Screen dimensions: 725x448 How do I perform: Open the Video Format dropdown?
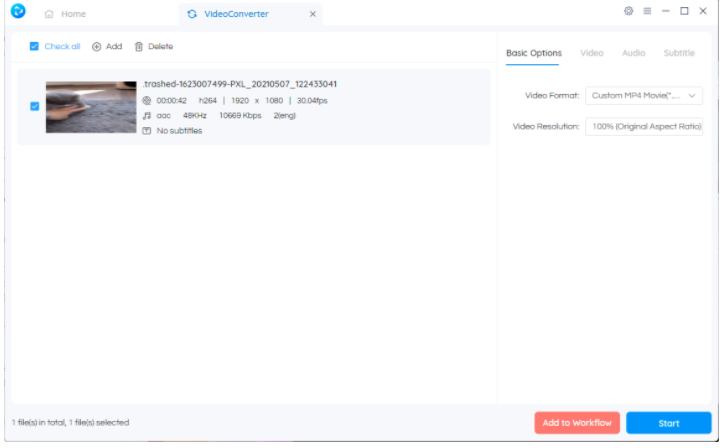[x=644, y=96]
